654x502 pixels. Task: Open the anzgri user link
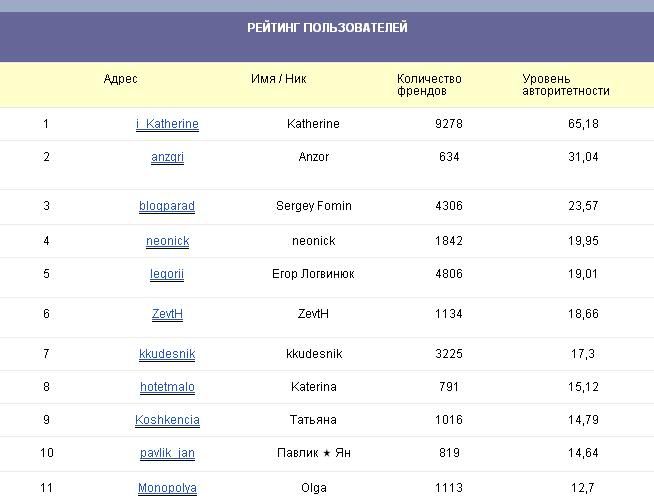click(167, 157)
